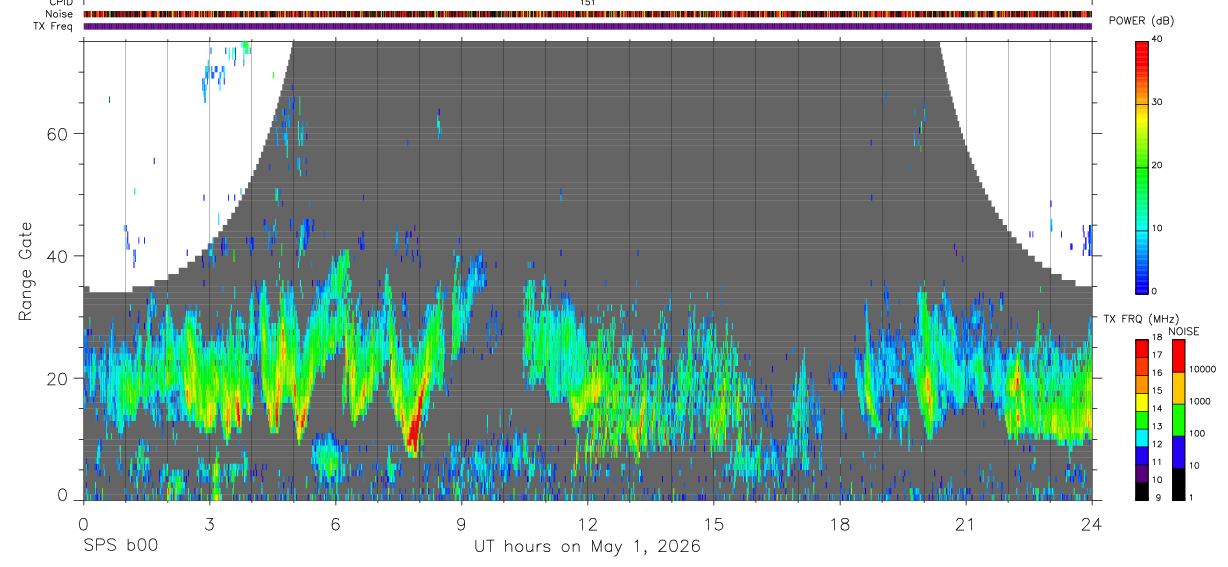
Task: Click the 21 hour tick label
Action: click(x=966, y=524)
